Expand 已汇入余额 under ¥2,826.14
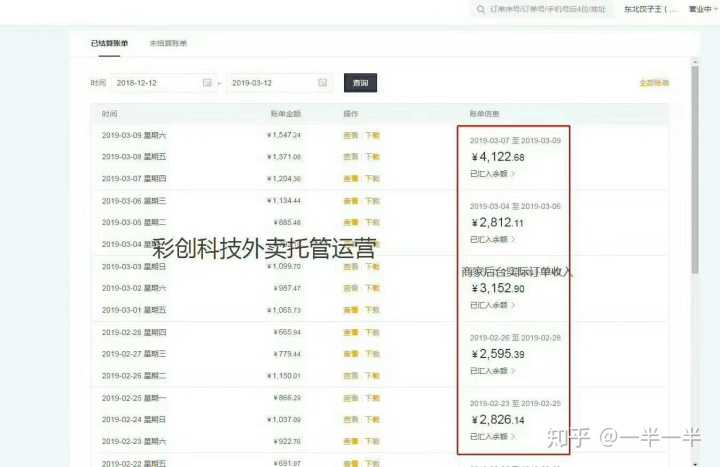 [492, 436]
